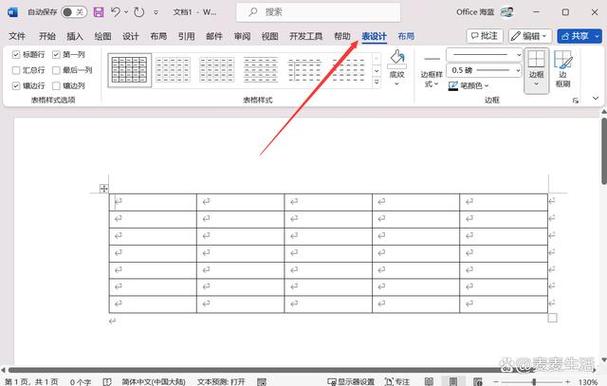The height and width of the screenshot is (386, 607).
Task: Select the 表设计 tab
Action: pos(374,36)
